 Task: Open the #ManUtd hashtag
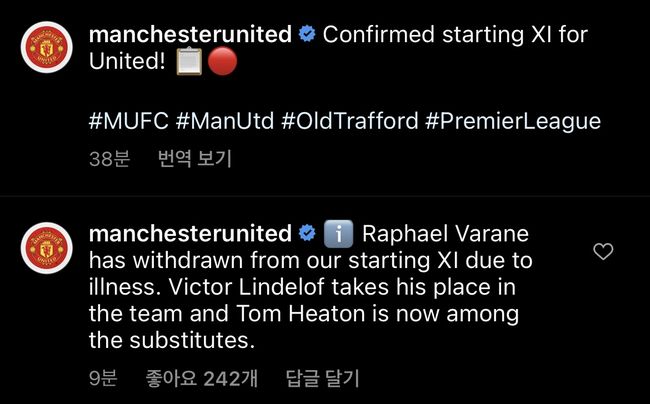coord(225,122)
